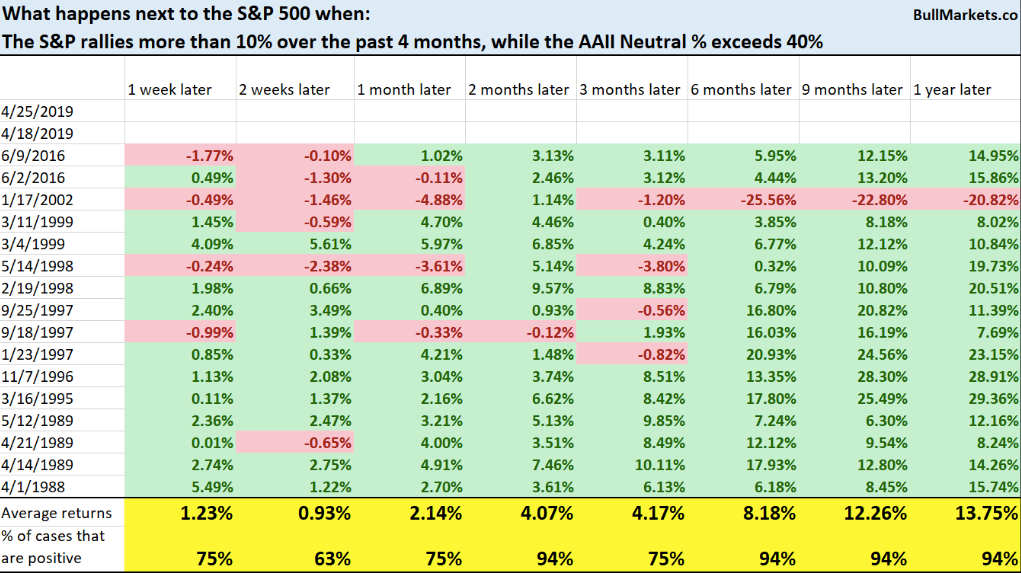Select the '1 year later' column header

[x=952, y=89]
